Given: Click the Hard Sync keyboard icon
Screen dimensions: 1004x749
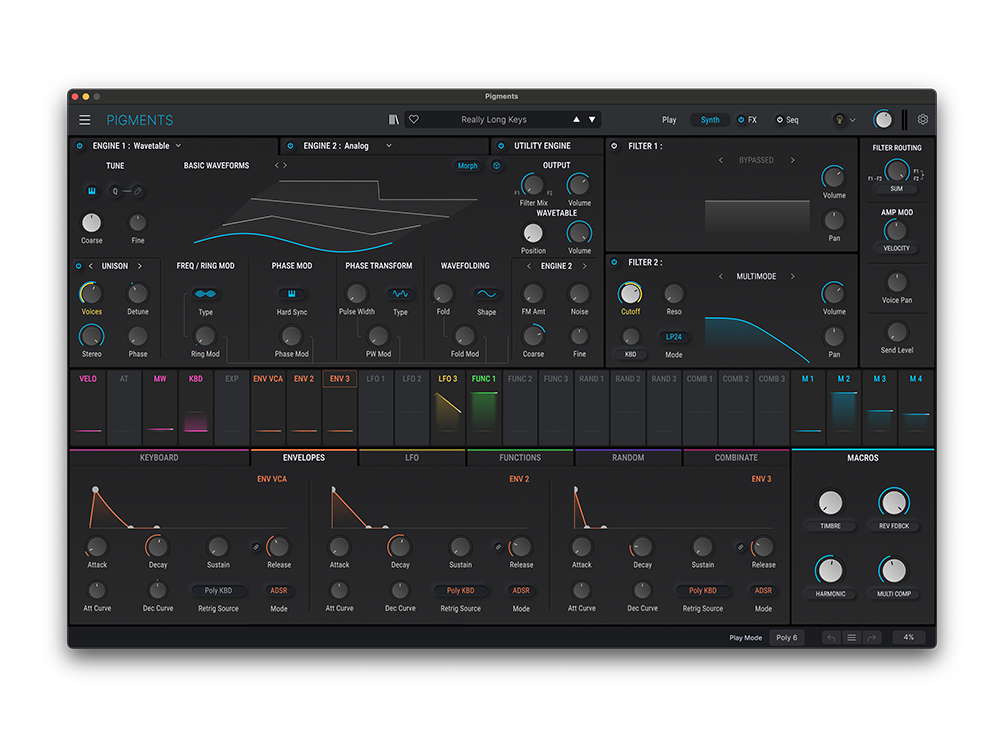Looking at the screenshot, I should [291, 294].
